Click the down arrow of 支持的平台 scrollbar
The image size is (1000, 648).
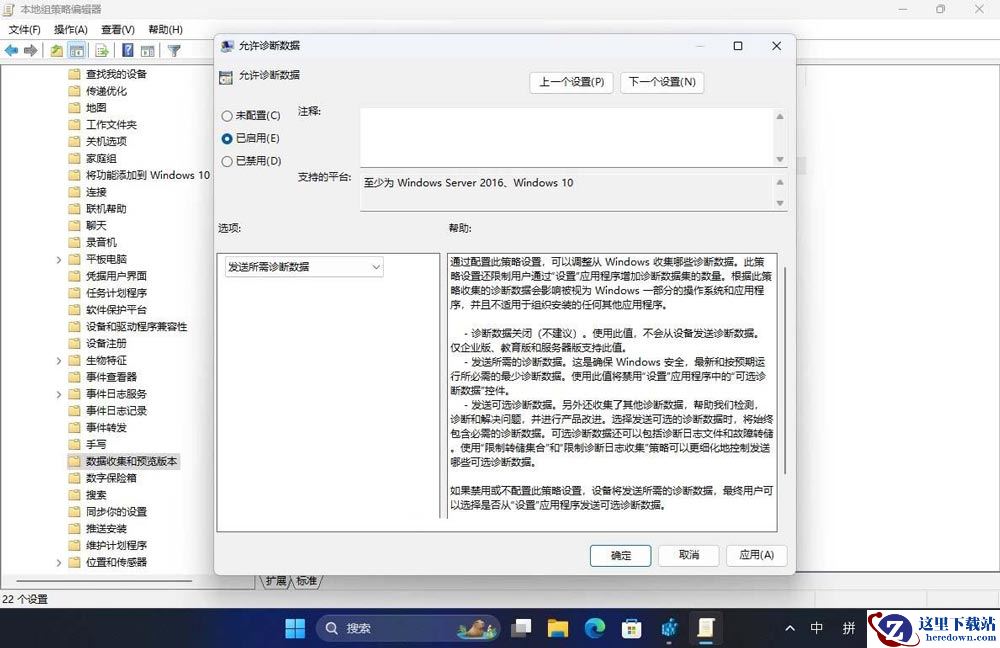coord(779,203)
